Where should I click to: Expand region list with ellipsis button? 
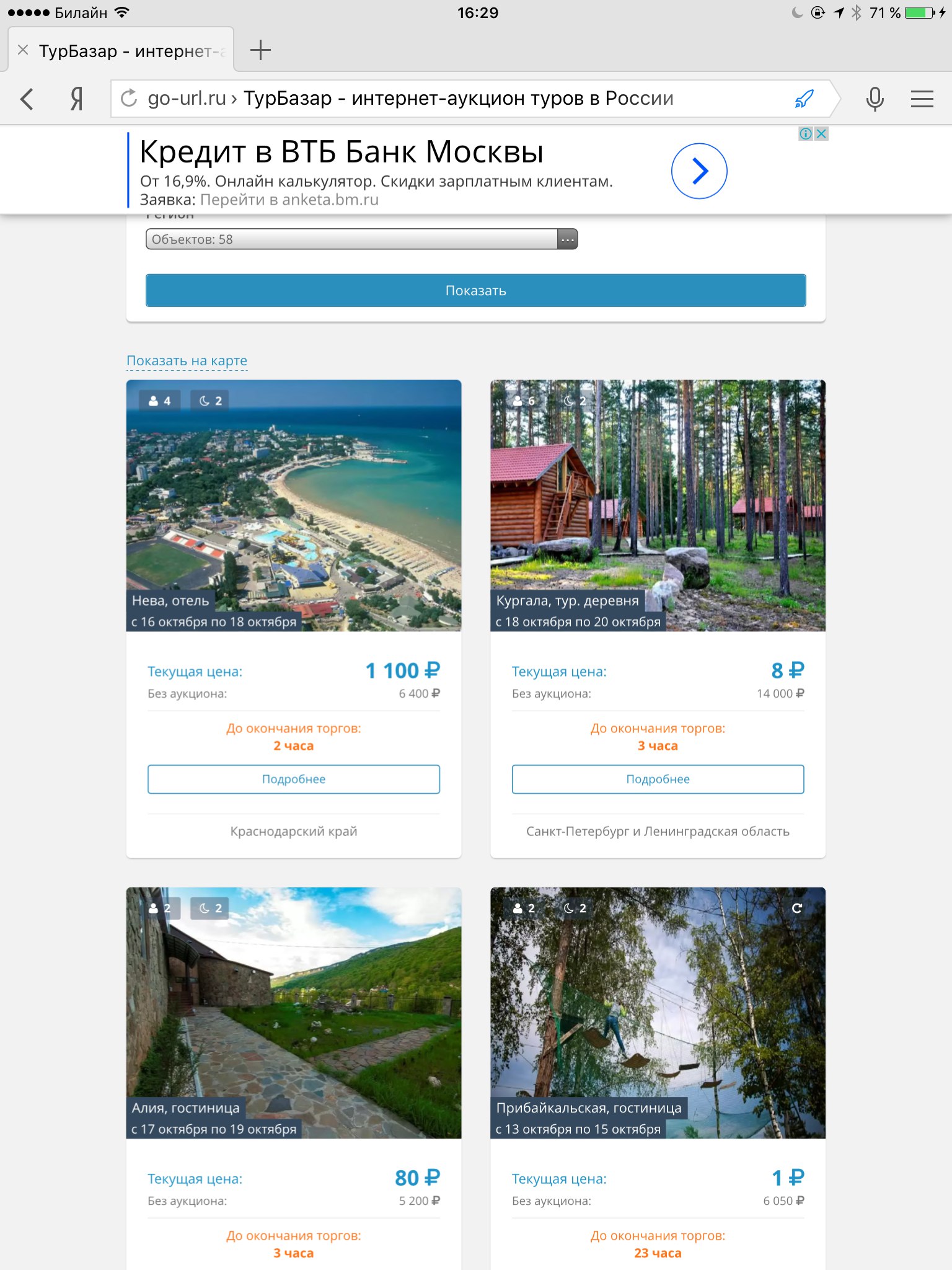567,239
